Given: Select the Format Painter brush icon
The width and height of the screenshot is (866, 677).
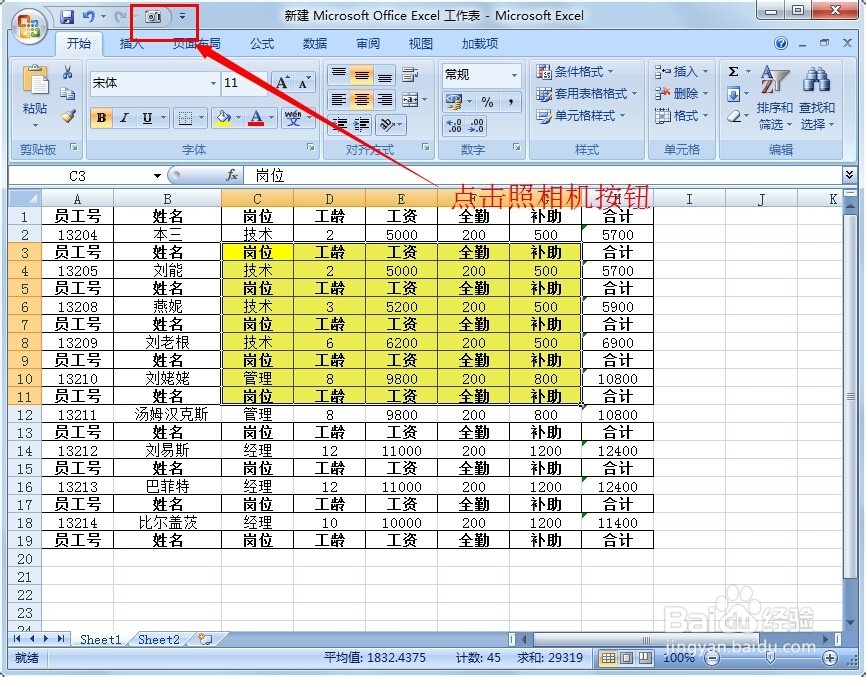Looking at the screenshot, I should (69, 115).
